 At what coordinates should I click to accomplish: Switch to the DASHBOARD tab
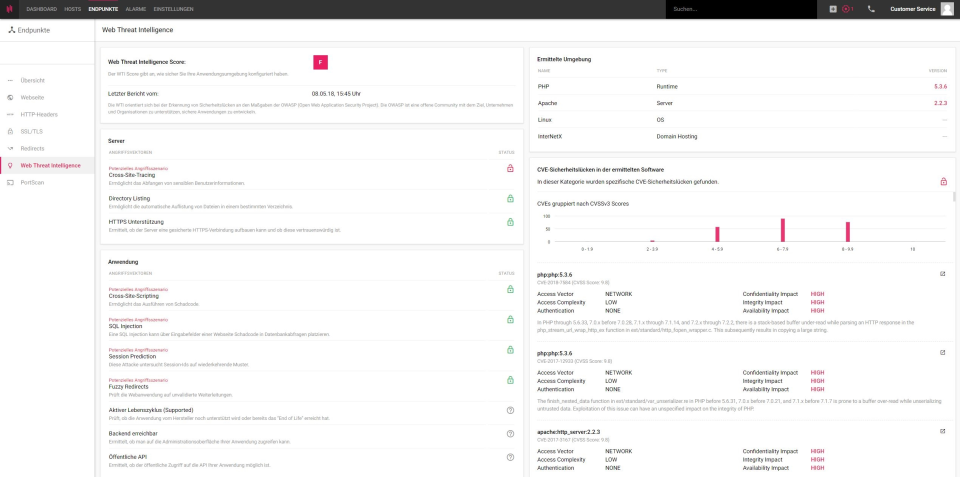pyautogui.click(x=42, y=9)
